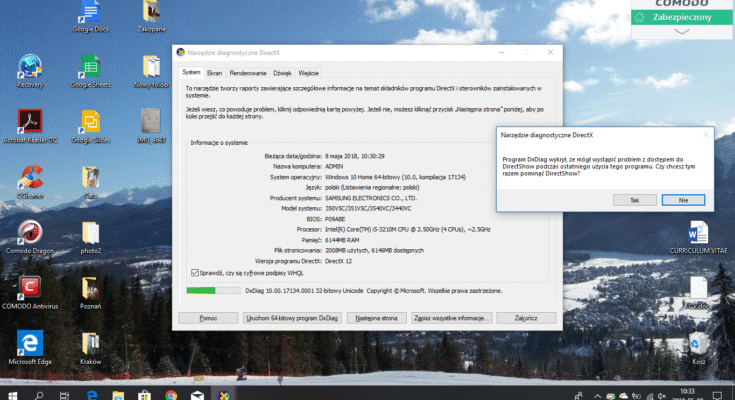Screen dimensions: 735x400
Task: Open Microsoft Store from the taskbar
Action: point(144,395)
